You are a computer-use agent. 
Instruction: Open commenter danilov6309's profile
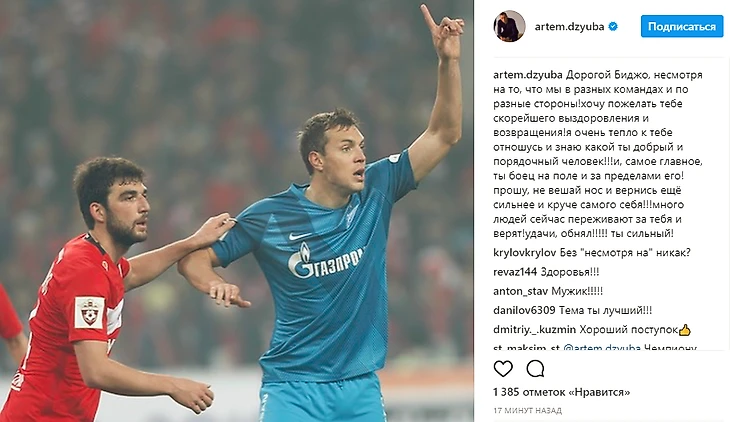pyautogui.click(x=524, y=310)
